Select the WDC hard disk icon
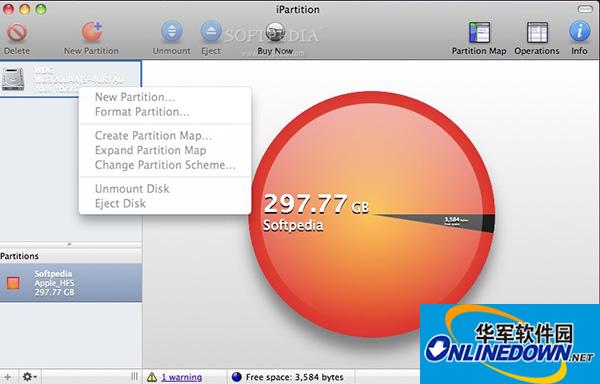The height and width of the screenshot is (384, 600). (x=13, y=79)
